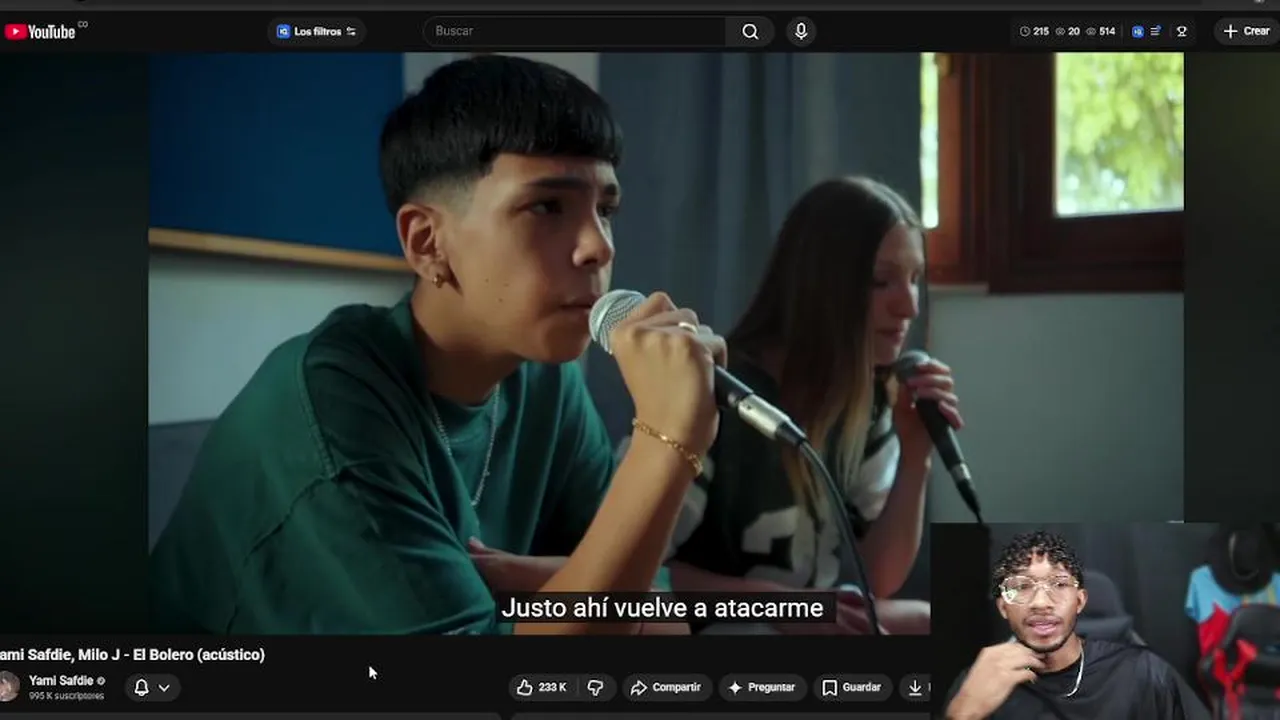
Task: Activate voice search microphone icon
Action: (x=801, y=31)
